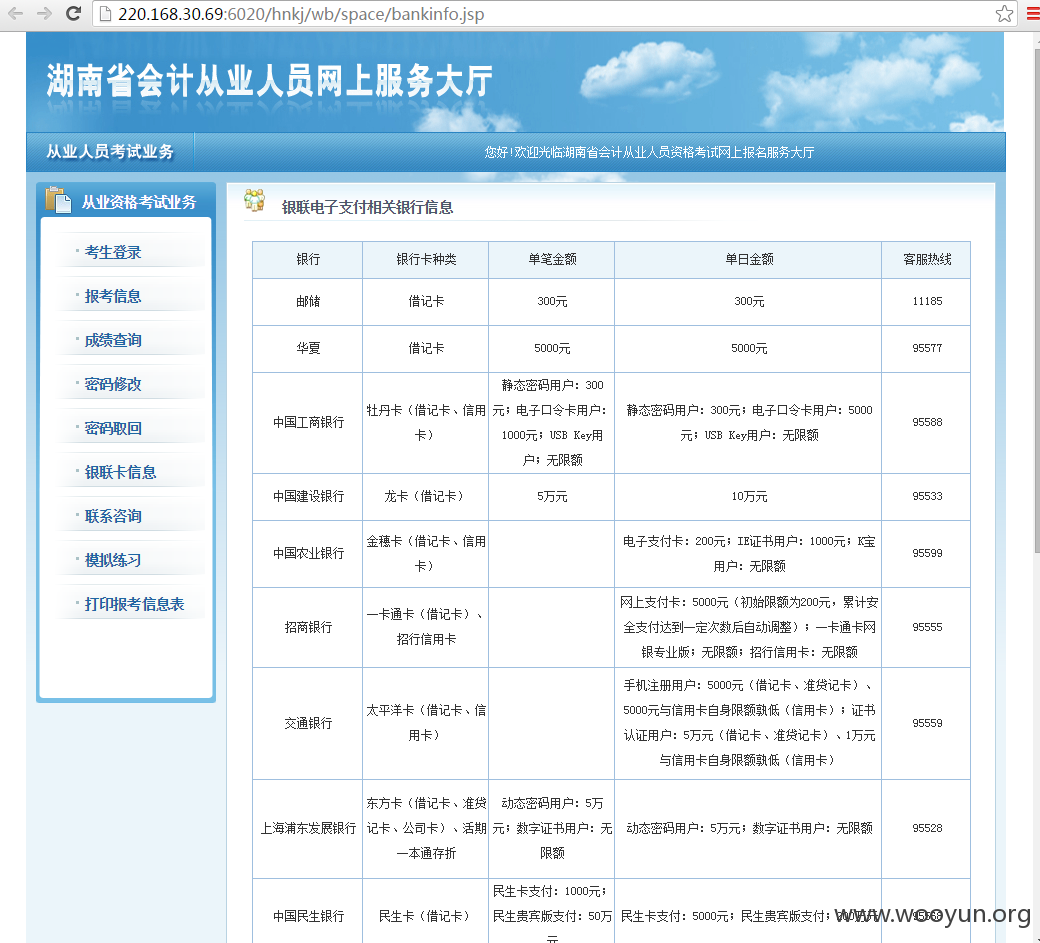Click the 龙卡（借记卡） cell
Image resolution: width=1040 pixels, height=943 pixels.
426,497
